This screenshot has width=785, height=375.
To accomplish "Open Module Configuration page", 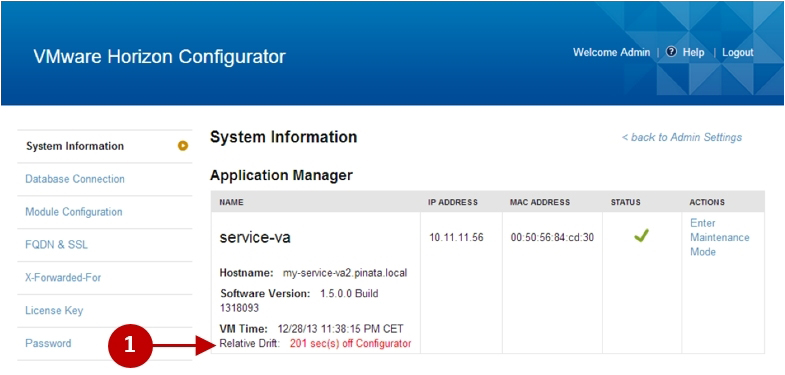I will coord(74,212).
